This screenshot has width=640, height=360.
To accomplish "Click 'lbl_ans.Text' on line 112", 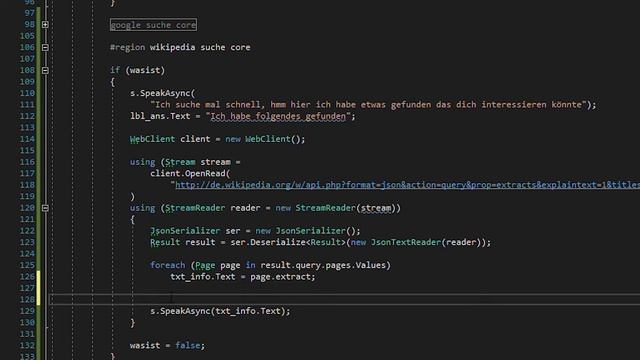I will click(160, 116).
